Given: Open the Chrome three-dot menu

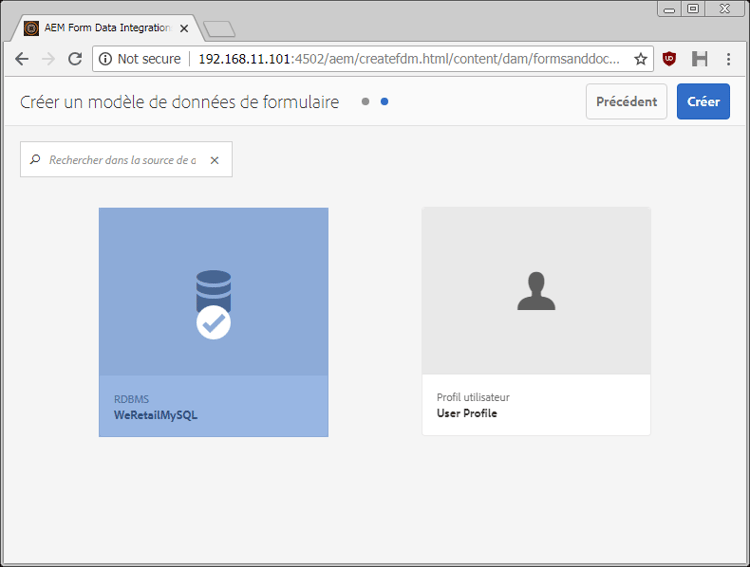Looking at the screenshot, I should (728, 59).
